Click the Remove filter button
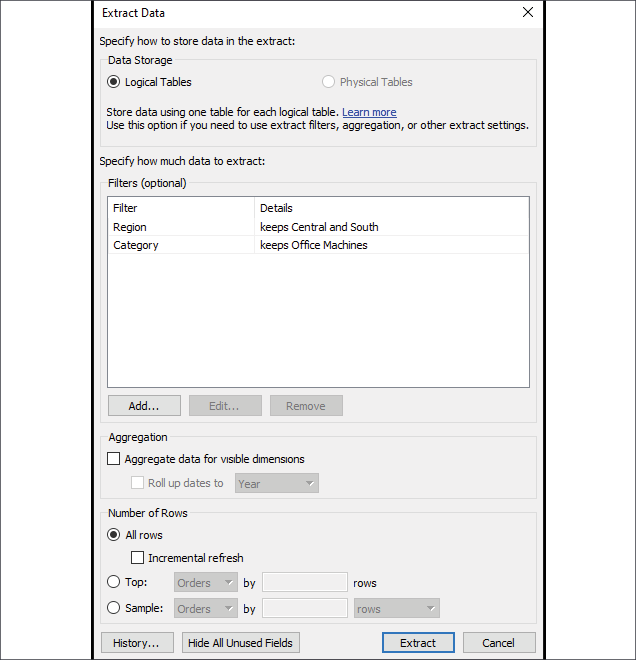Viewport: 636px width, 660px height. [x=306, y=406]
